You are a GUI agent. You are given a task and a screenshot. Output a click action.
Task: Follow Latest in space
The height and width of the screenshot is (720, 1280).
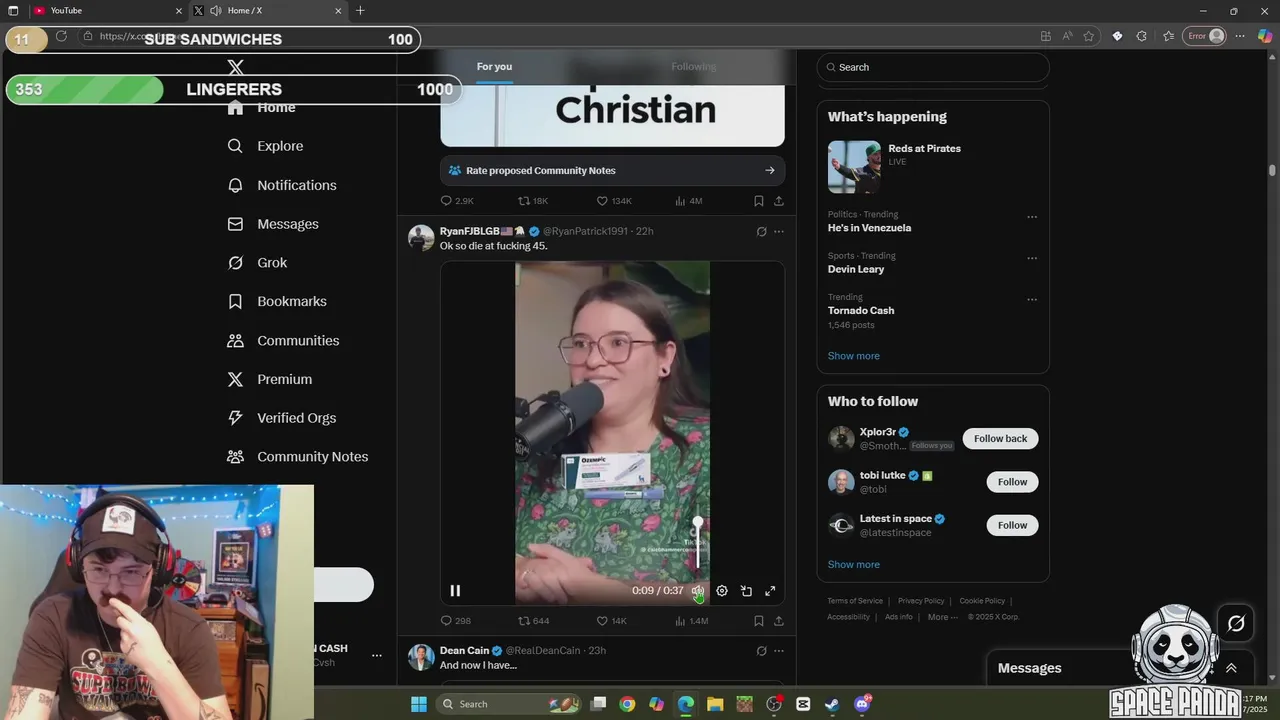click(1012, 525)
